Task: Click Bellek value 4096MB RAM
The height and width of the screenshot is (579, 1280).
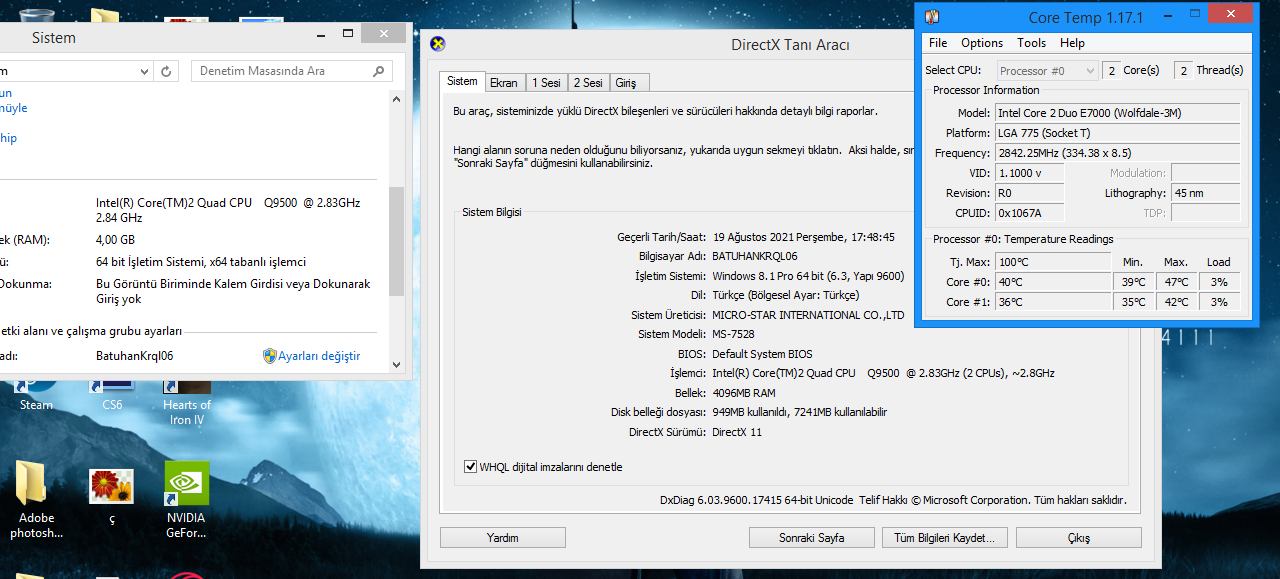Action: (744, 393)
